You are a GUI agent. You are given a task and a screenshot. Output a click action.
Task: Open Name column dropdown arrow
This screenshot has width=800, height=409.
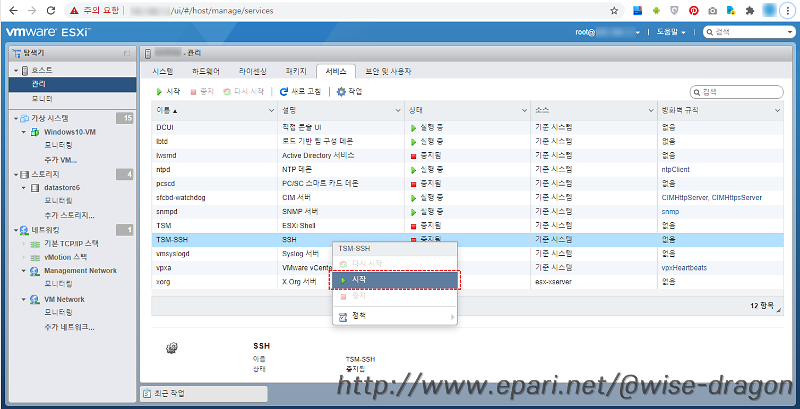(x=271, y=110)
